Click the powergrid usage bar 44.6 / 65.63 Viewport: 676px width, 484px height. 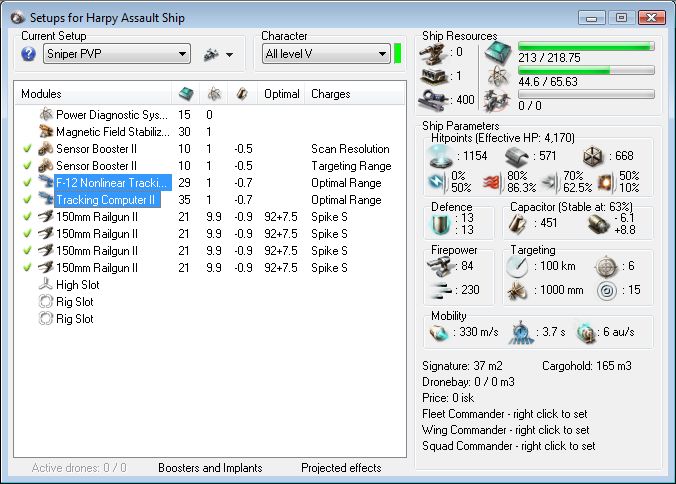(x=586, y=70)
